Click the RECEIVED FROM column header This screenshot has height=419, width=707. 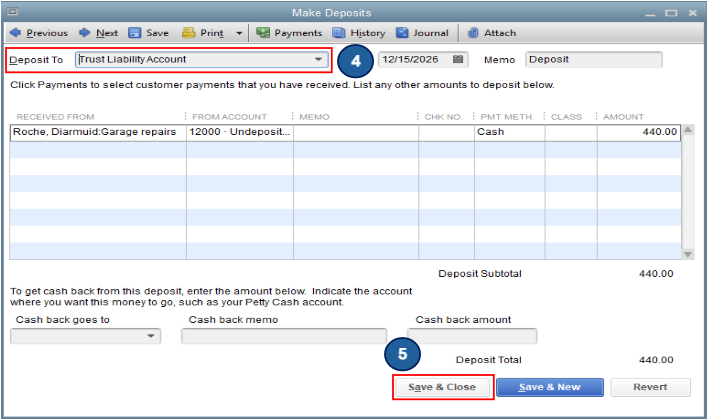tap(55, 117)
